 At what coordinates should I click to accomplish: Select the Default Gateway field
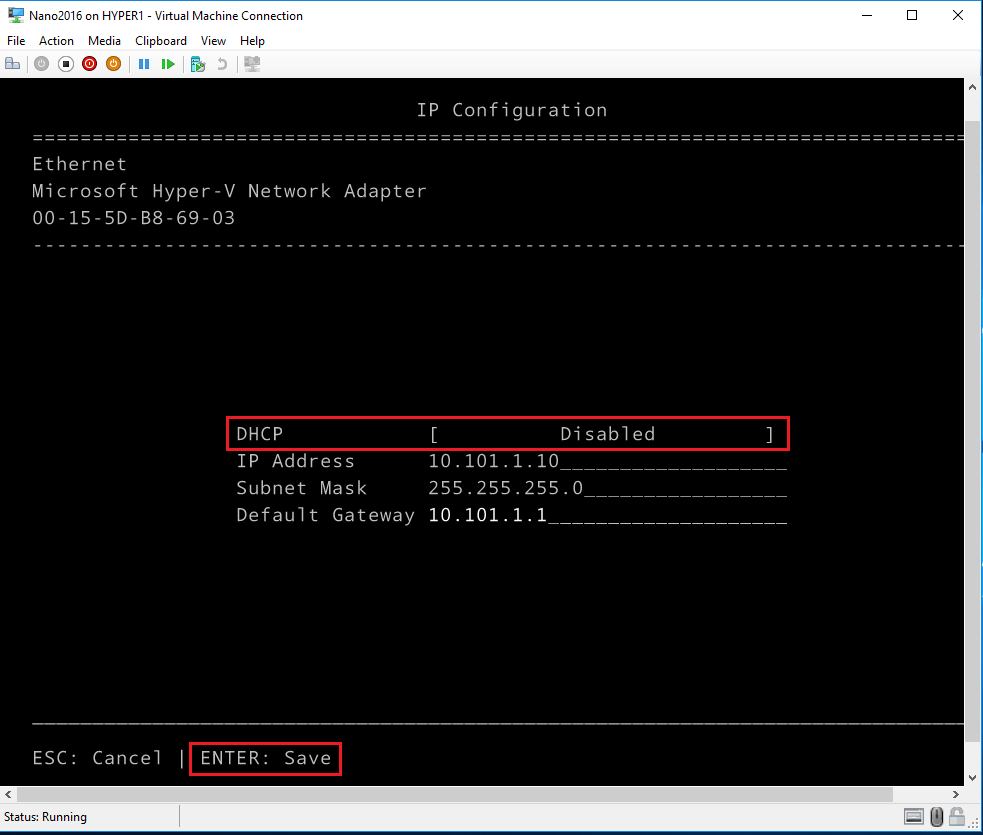pos(606,516)
